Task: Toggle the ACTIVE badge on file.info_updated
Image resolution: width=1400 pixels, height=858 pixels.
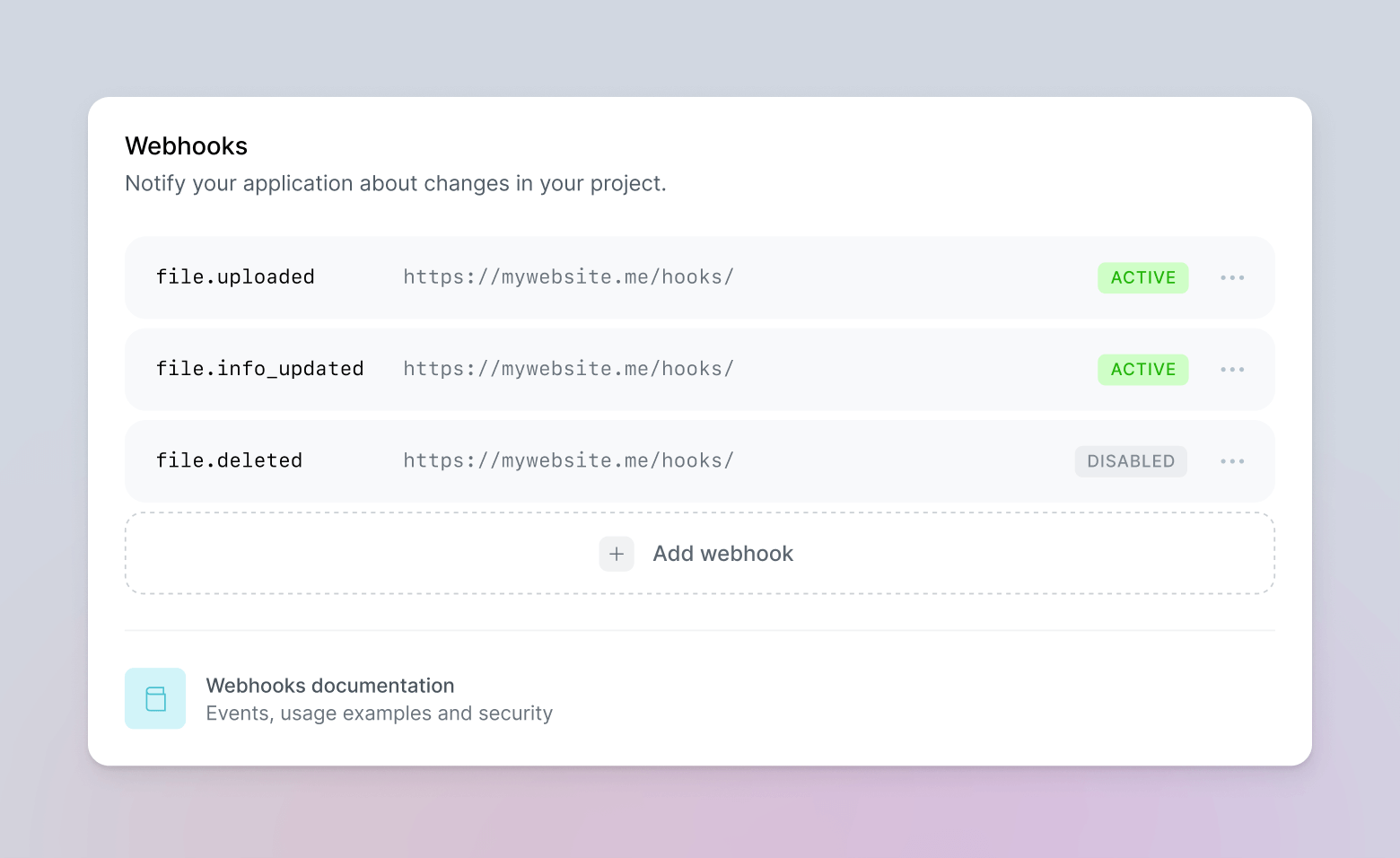Action: click(x=1142, y=369)
